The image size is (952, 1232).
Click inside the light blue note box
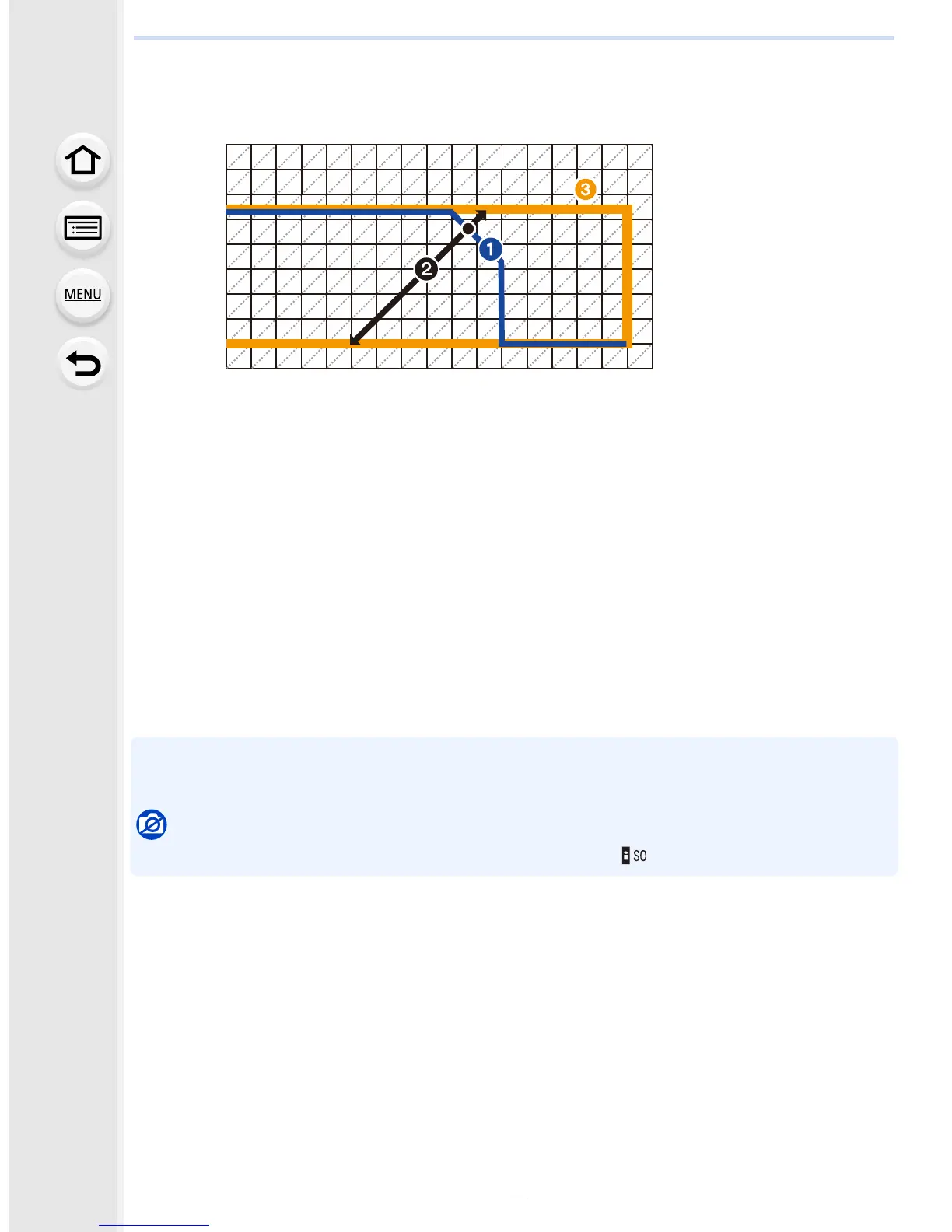(514, 806)
